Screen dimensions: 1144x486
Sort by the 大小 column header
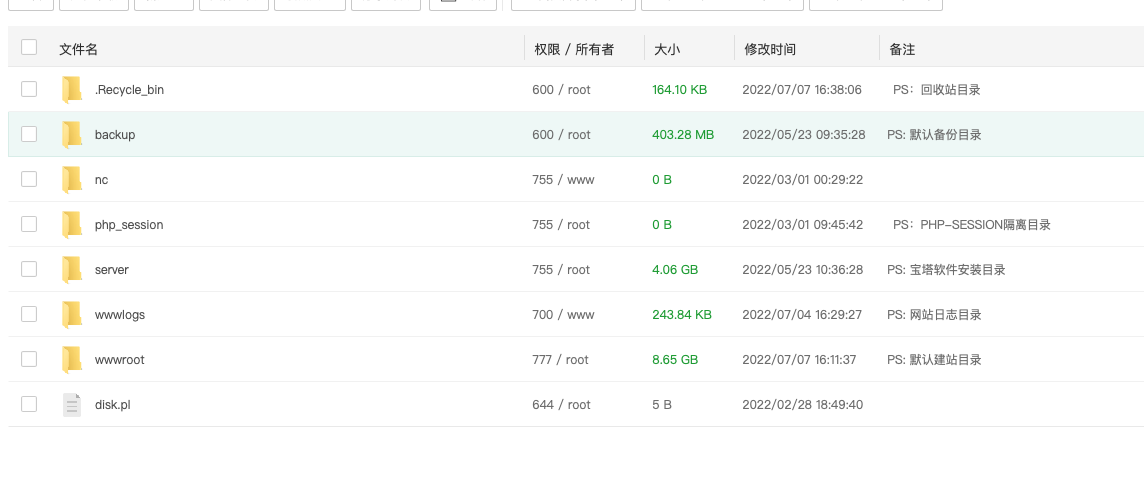[667, 50]
